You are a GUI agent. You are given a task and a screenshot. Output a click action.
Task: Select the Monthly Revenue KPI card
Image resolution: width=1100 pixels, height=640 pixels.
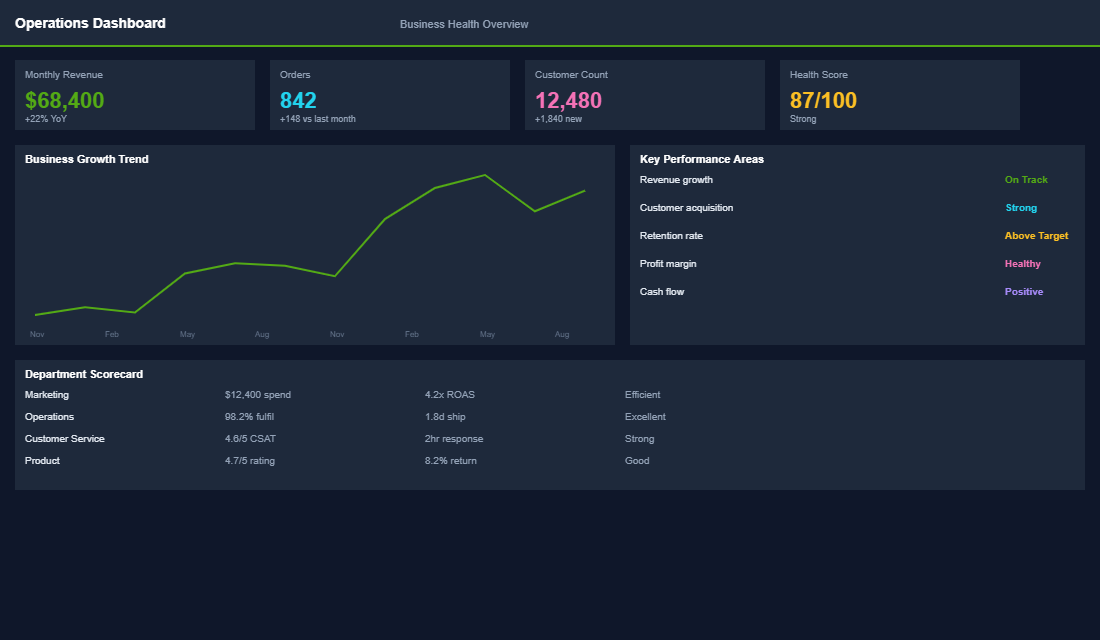[135, 95]
